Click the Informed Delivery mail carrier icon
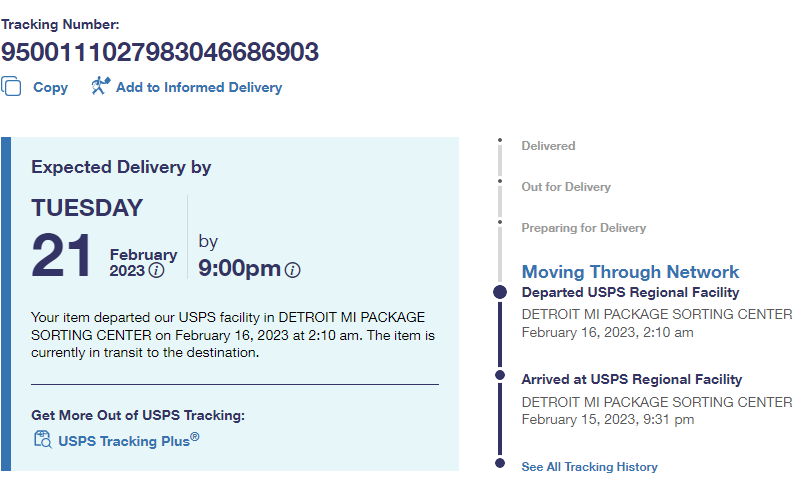 pos(99,86)
